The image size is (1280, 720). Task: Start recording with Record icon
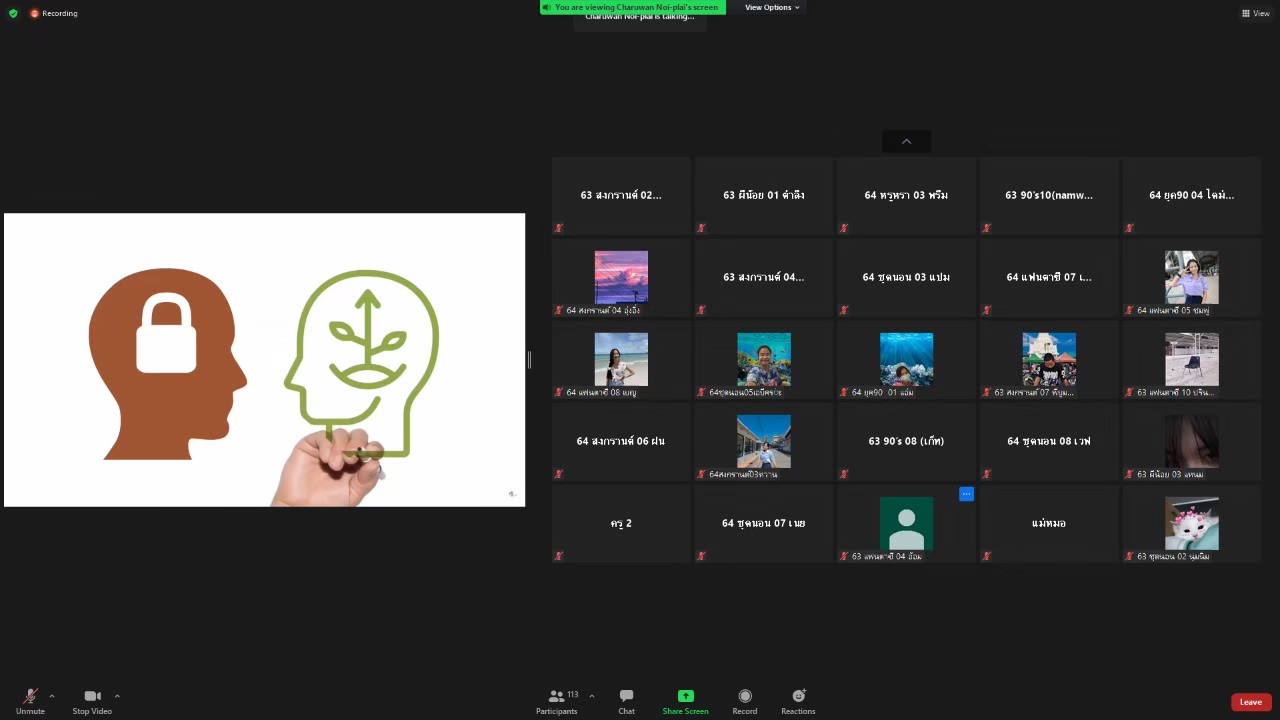[x=745, y=696]
